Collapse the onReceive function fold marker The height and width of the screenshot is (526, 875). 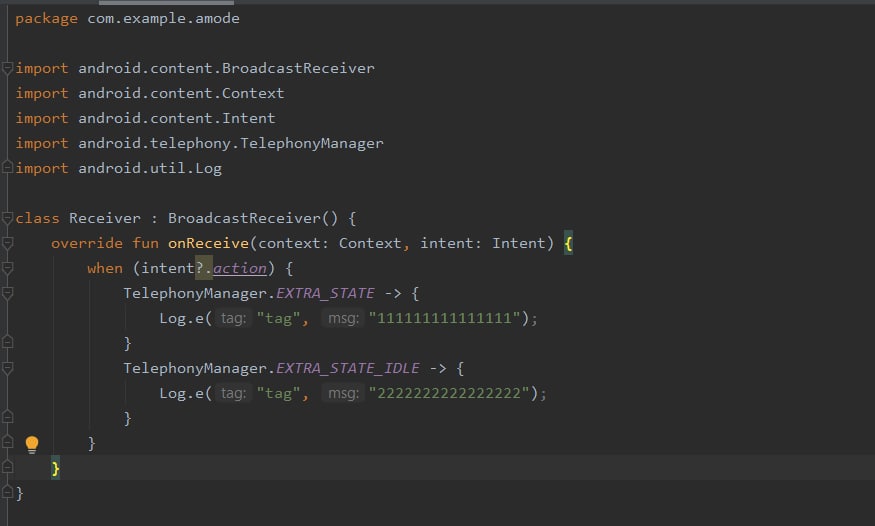[7, 243]
